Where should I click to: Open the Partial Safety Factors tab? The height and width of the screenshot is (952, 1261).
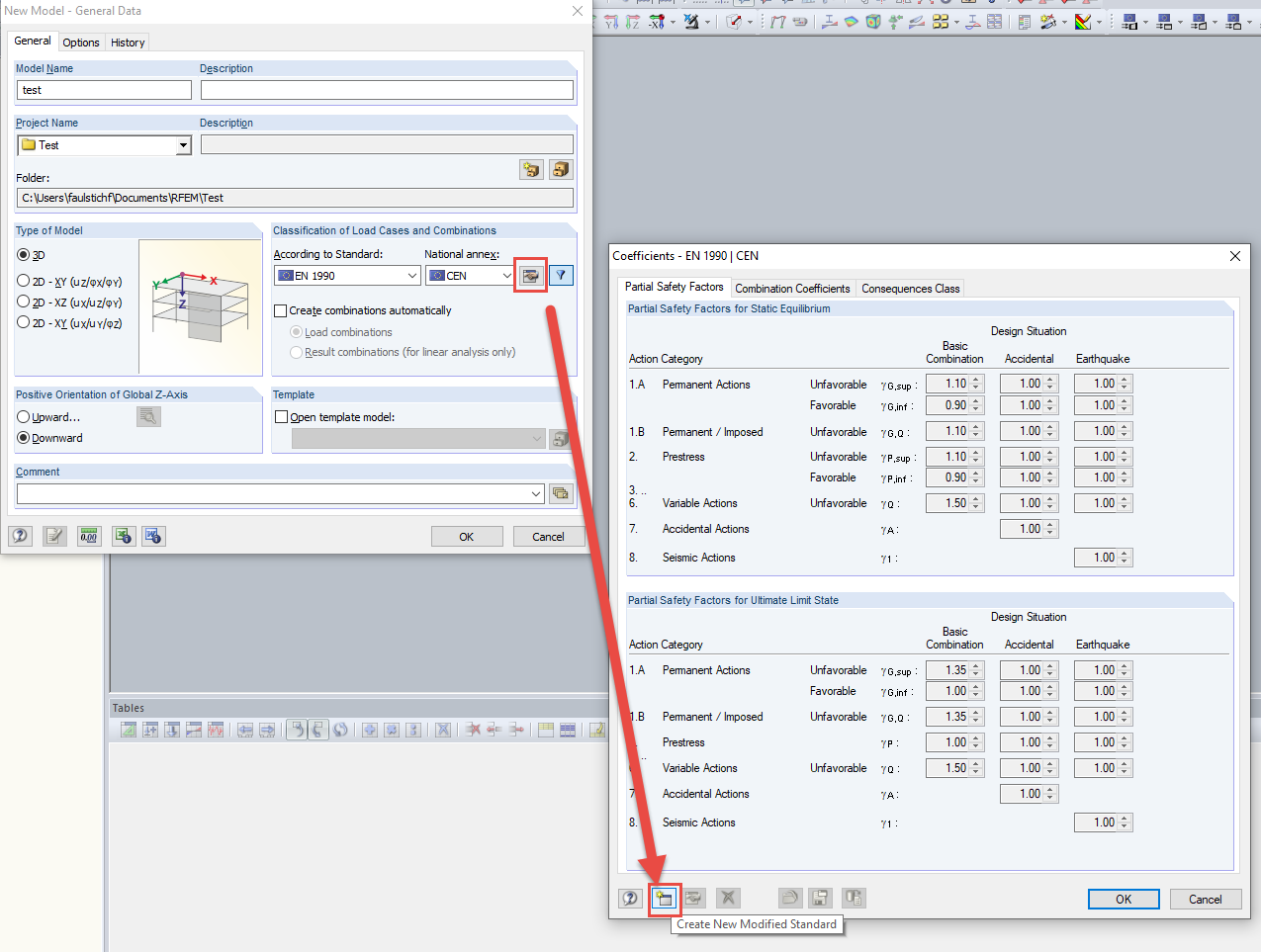coord(675,287)
